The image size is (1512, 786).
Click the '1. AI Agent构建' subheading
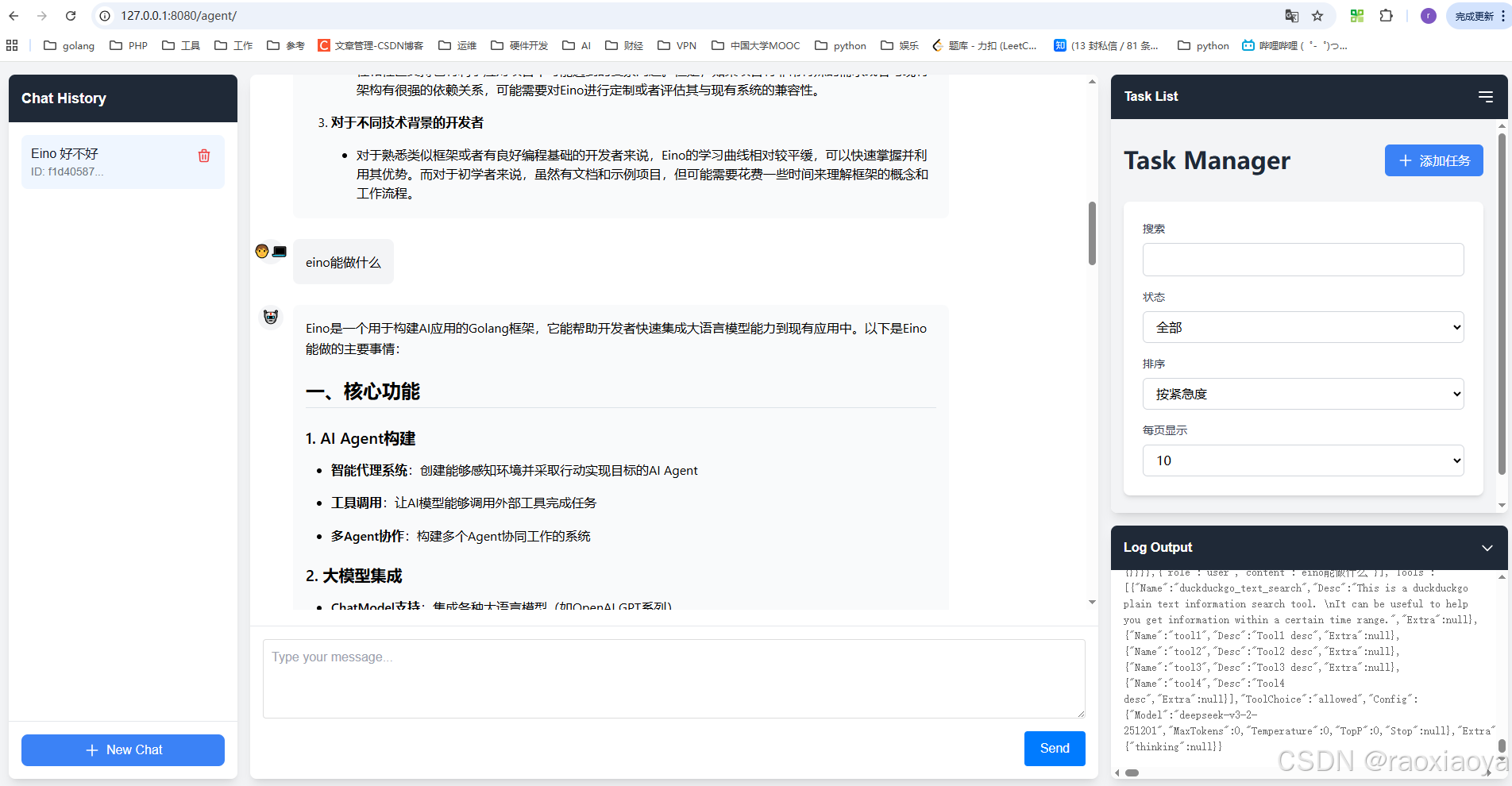coord(361,438)
